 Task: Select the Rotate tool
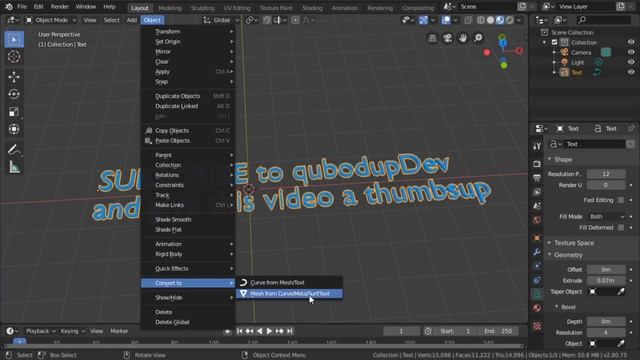pyautogui.click(x=14, y=94)
